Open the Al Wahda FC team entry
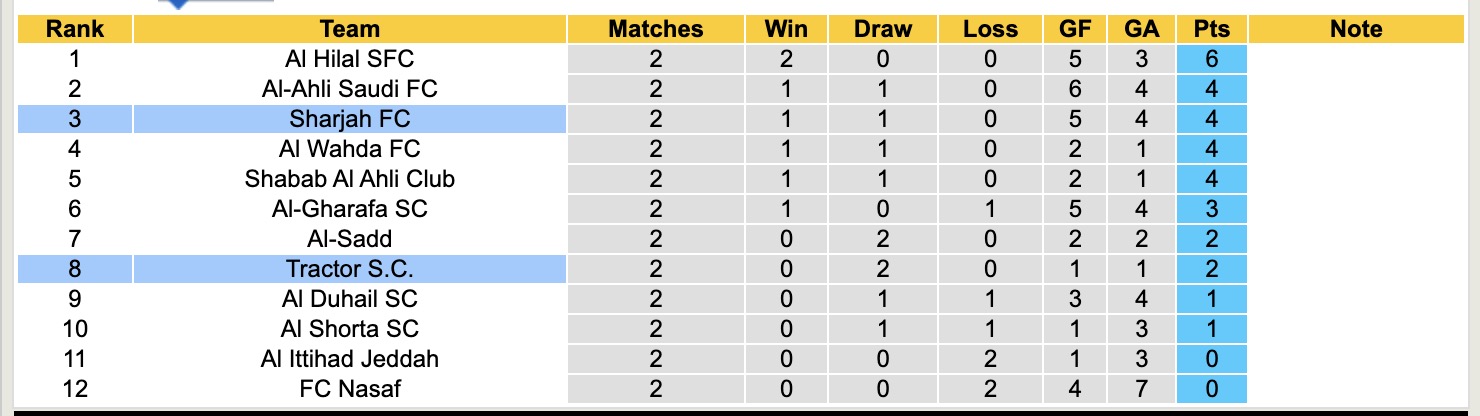1480x416 pixels. tap(349, 149)
